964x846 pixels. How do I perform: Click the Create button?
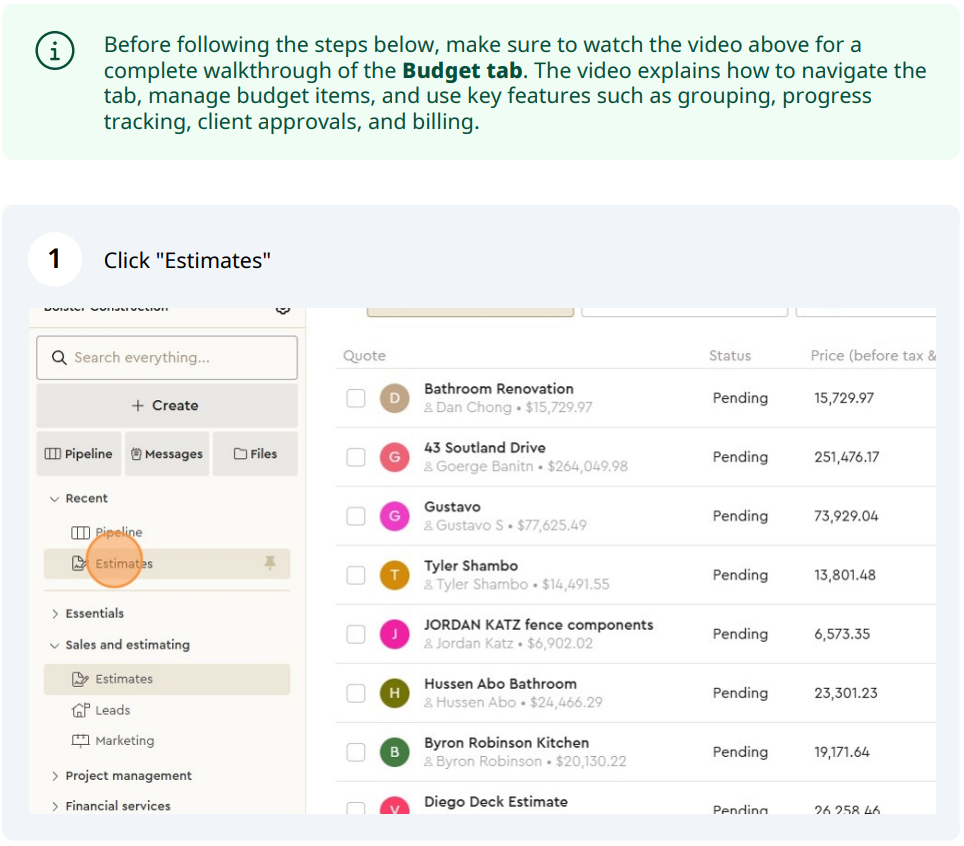tap(166, 406)
